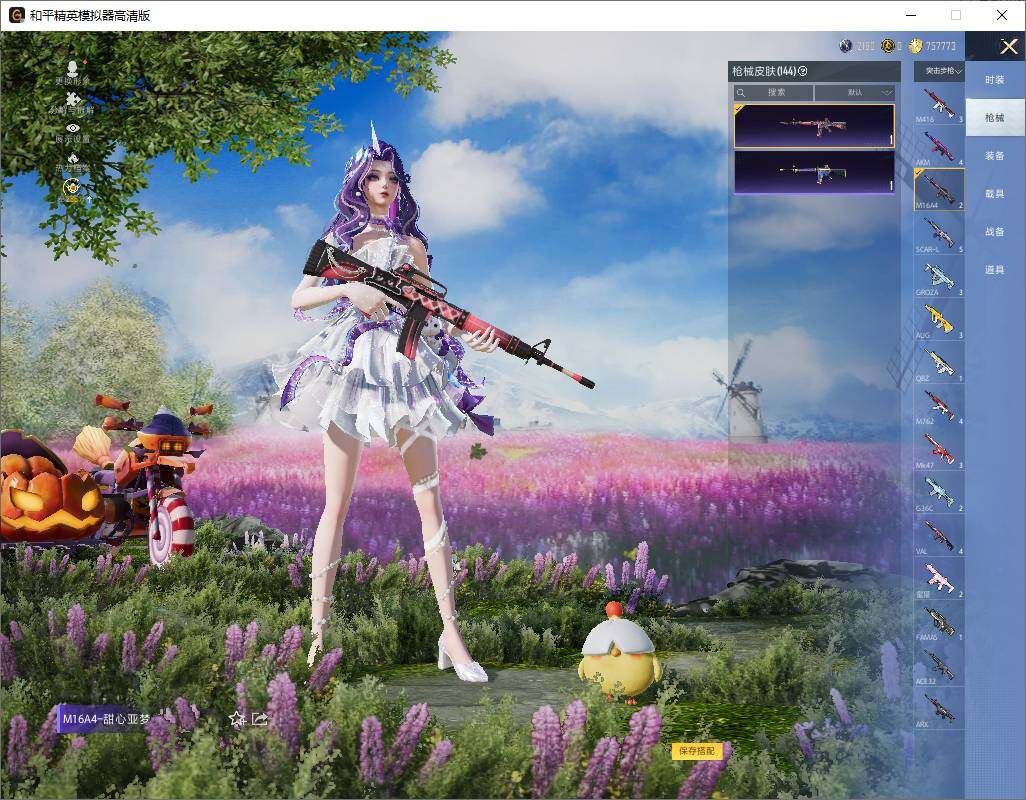
Task: Switch to the 战备 tab
Action: [x=995, y=232]
